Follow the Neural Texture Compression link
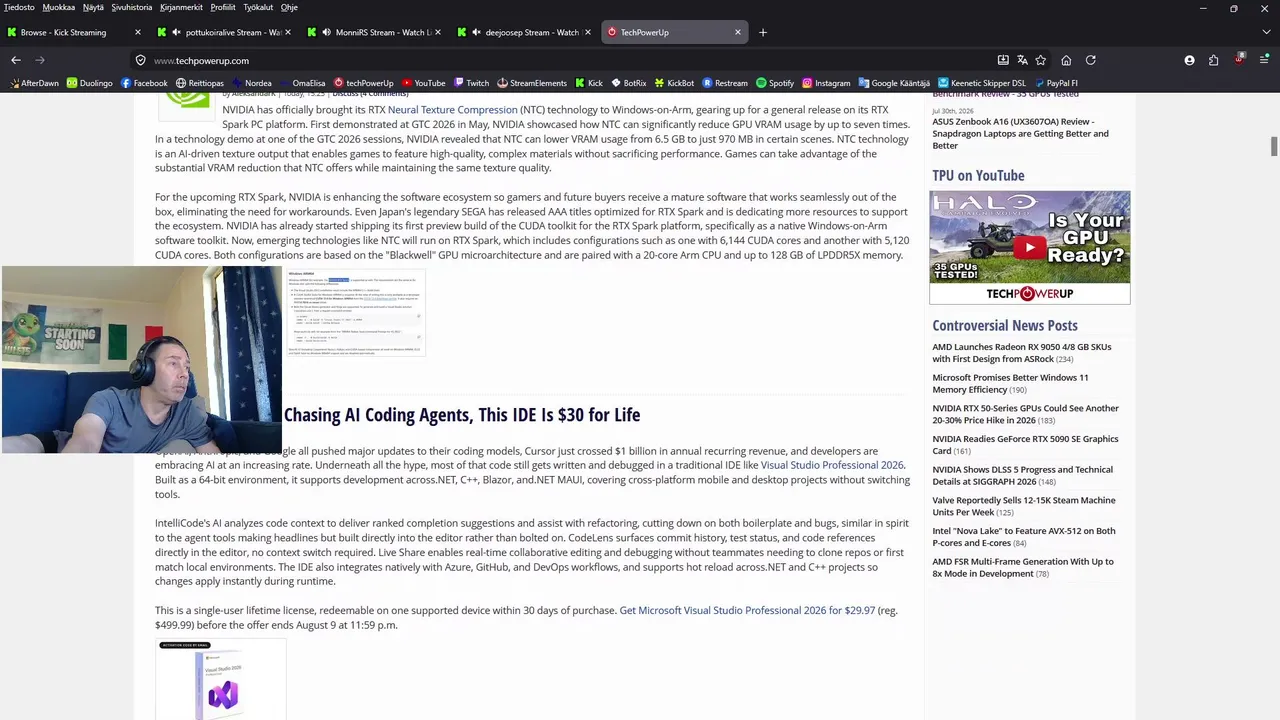 [x=452, y=110]
